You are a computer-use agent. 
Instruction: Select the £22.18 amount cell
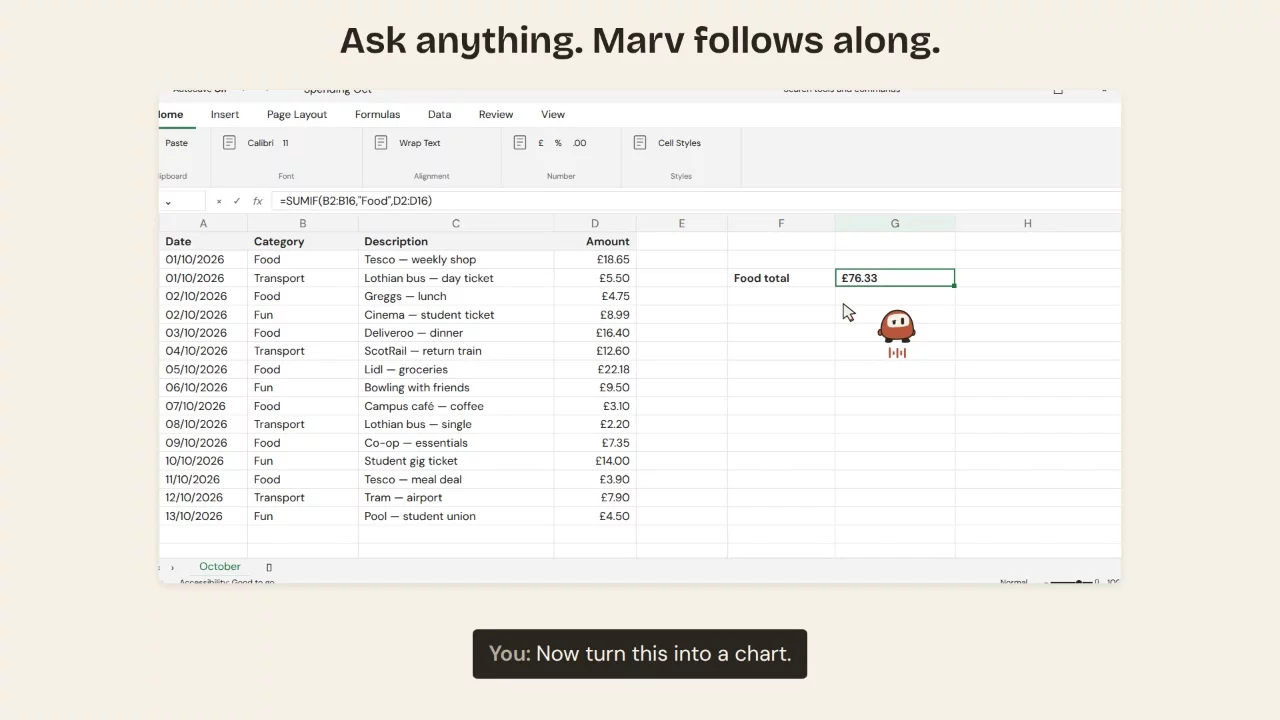[x=595, y=370]
